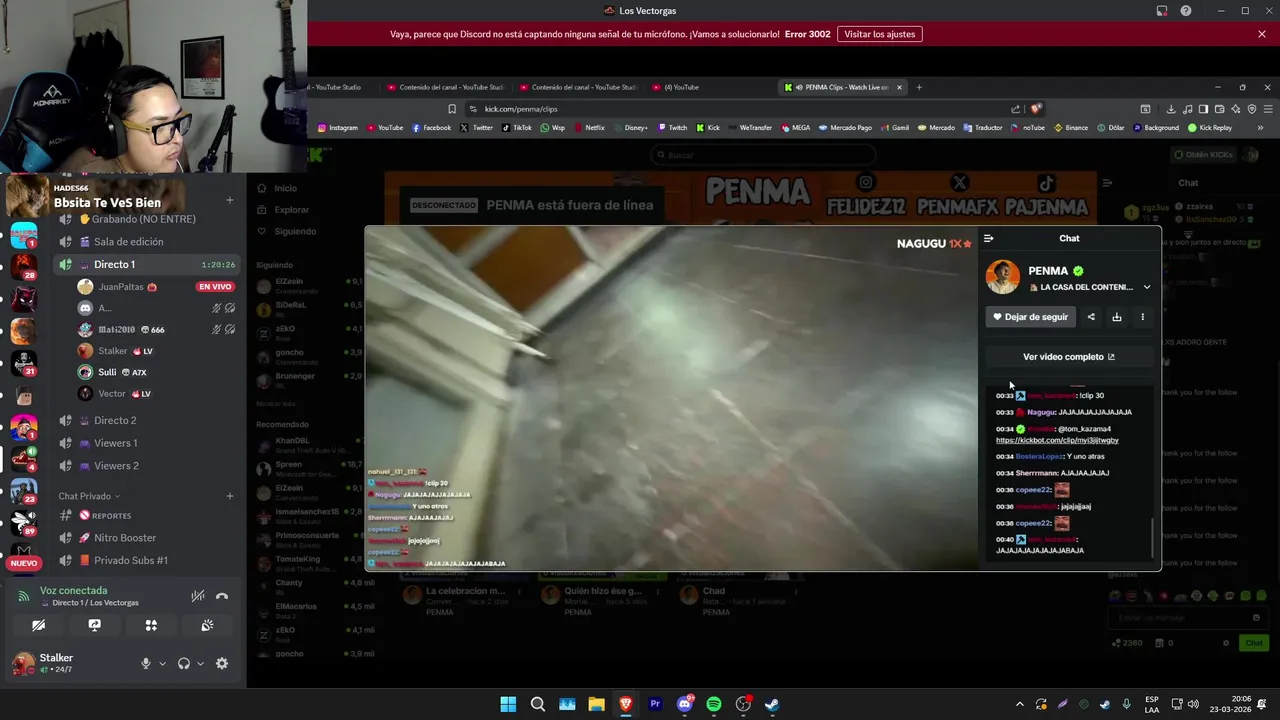Open Discord user settings gear
Screen dimensions: 1280x720
(222, 663)
